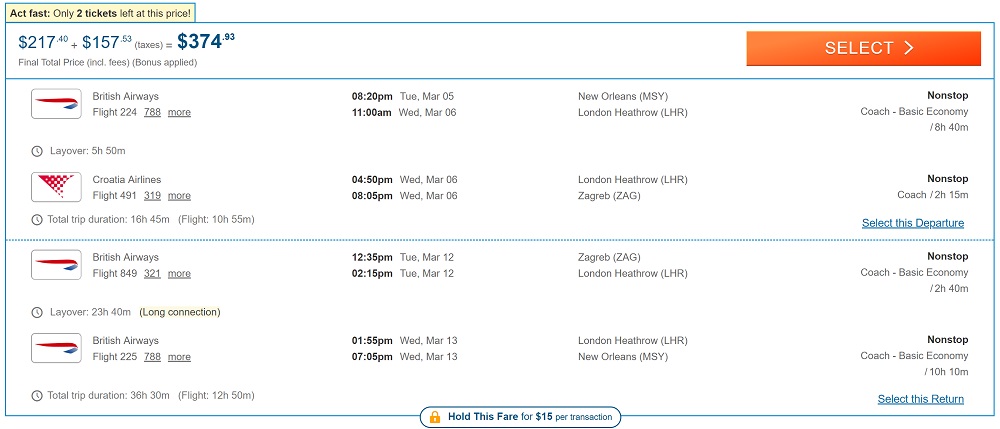Open 'more' details for Flight 224

(179, 113)
